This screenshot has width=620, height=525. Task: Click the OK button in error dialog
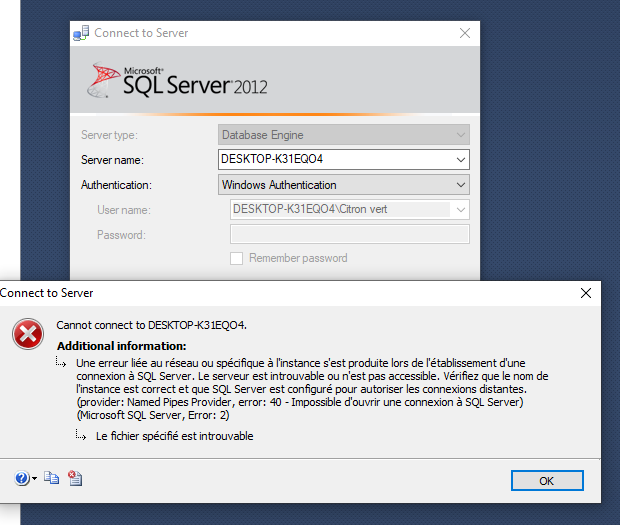click(x=547, y=480)
